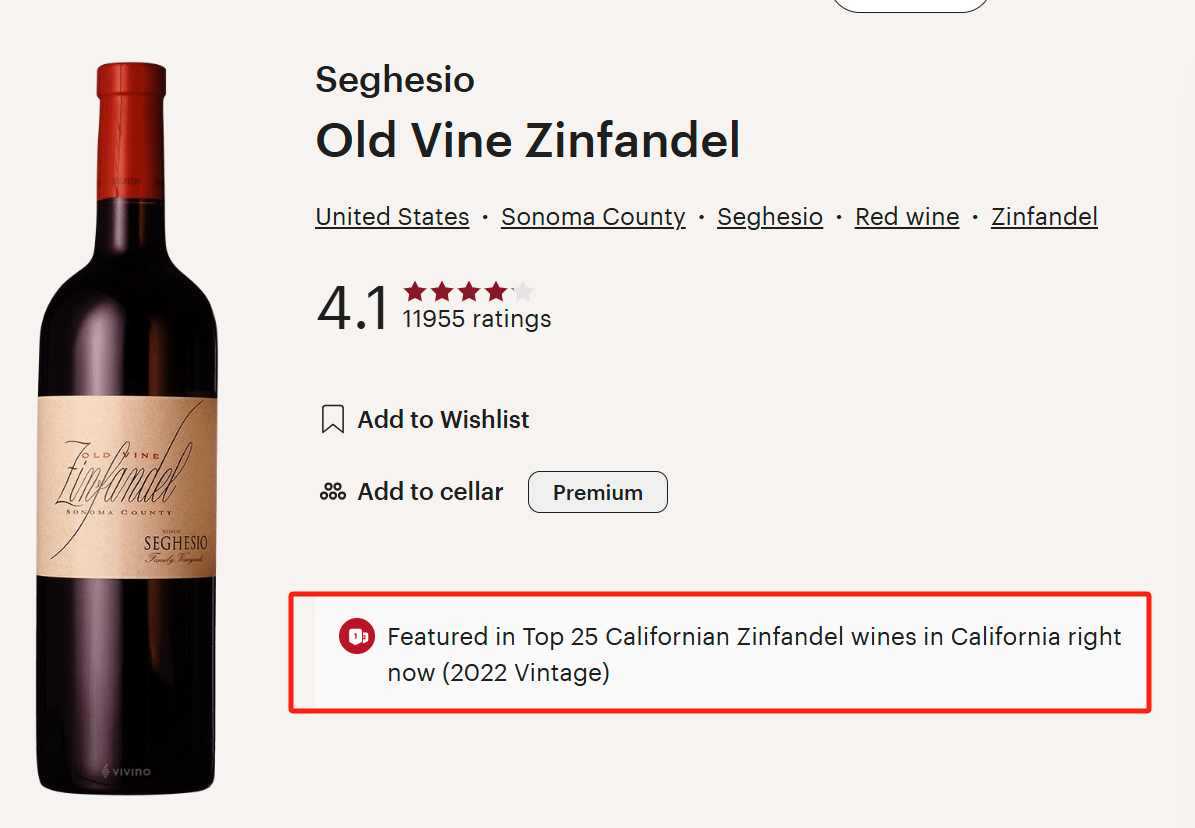Click the grapes cellar icon
Image resolution: width=1195 pixels, height=828 pixels.
coord(332,492)
